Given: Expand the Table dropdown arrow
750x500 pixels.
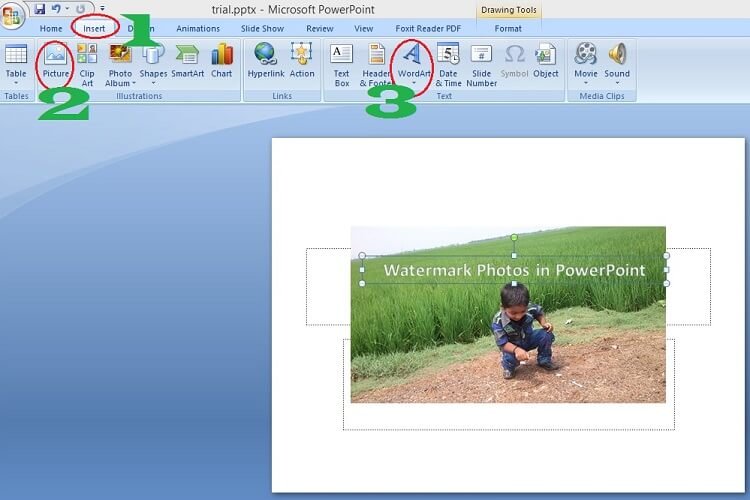Looking at the screenshot, I should [16, 83].
